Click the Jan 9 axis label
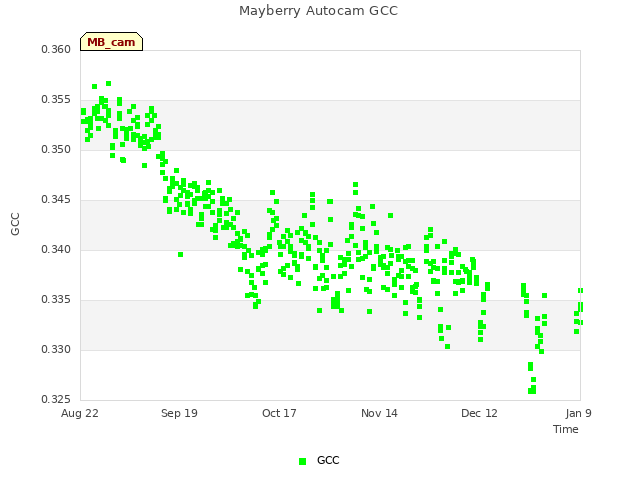Screen dimensions: 640x480 (578, 413)
